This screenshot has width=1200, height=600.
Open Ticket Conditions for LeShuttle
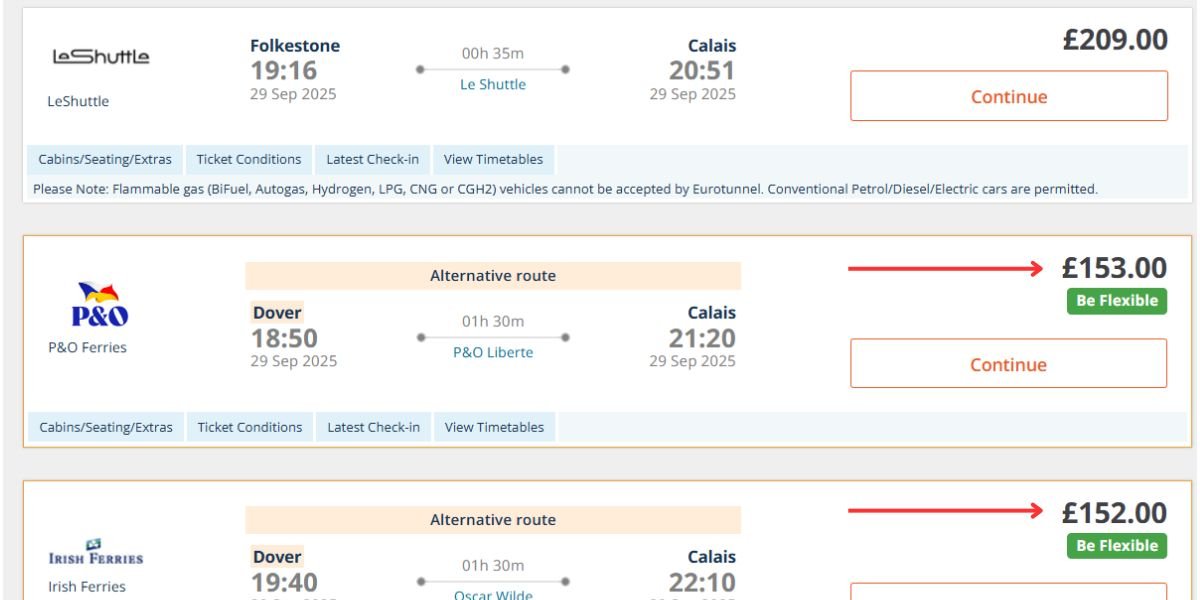click(x=249, y=160)
